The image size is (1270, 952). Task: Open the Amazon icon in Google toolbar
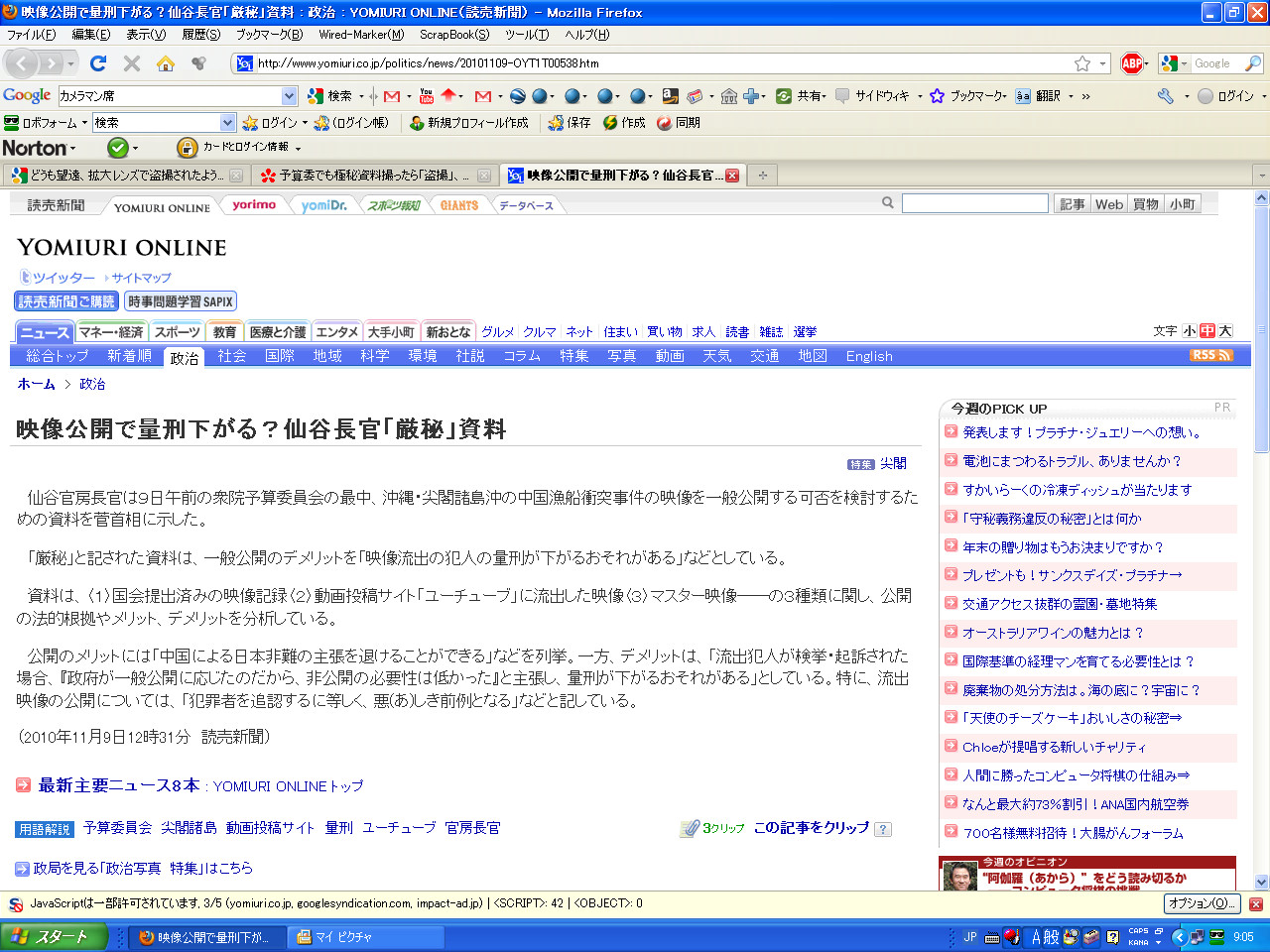coord(671,96)
